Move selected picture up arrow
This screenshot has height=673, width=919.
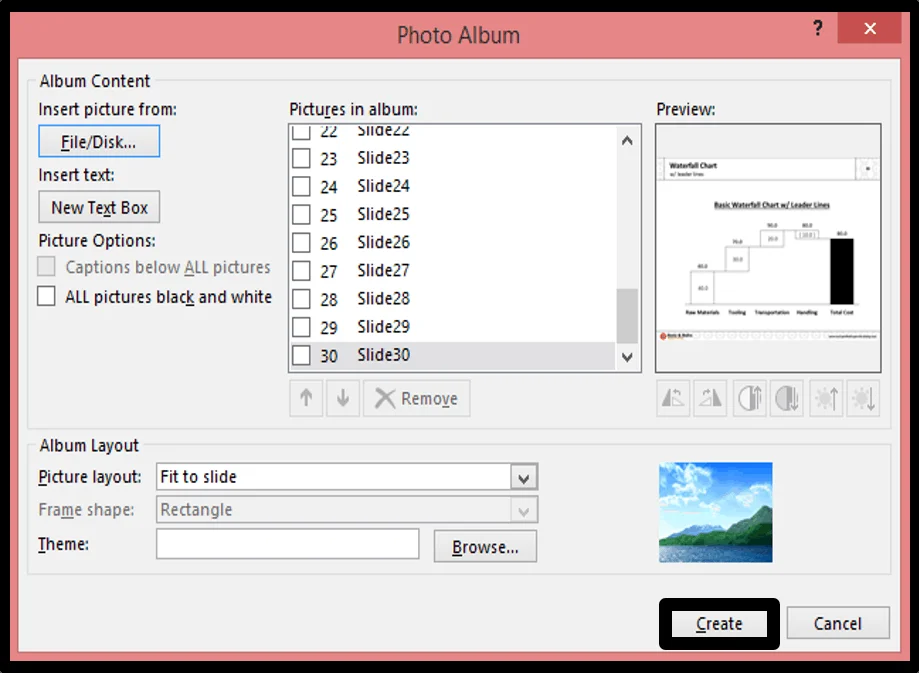306,399
